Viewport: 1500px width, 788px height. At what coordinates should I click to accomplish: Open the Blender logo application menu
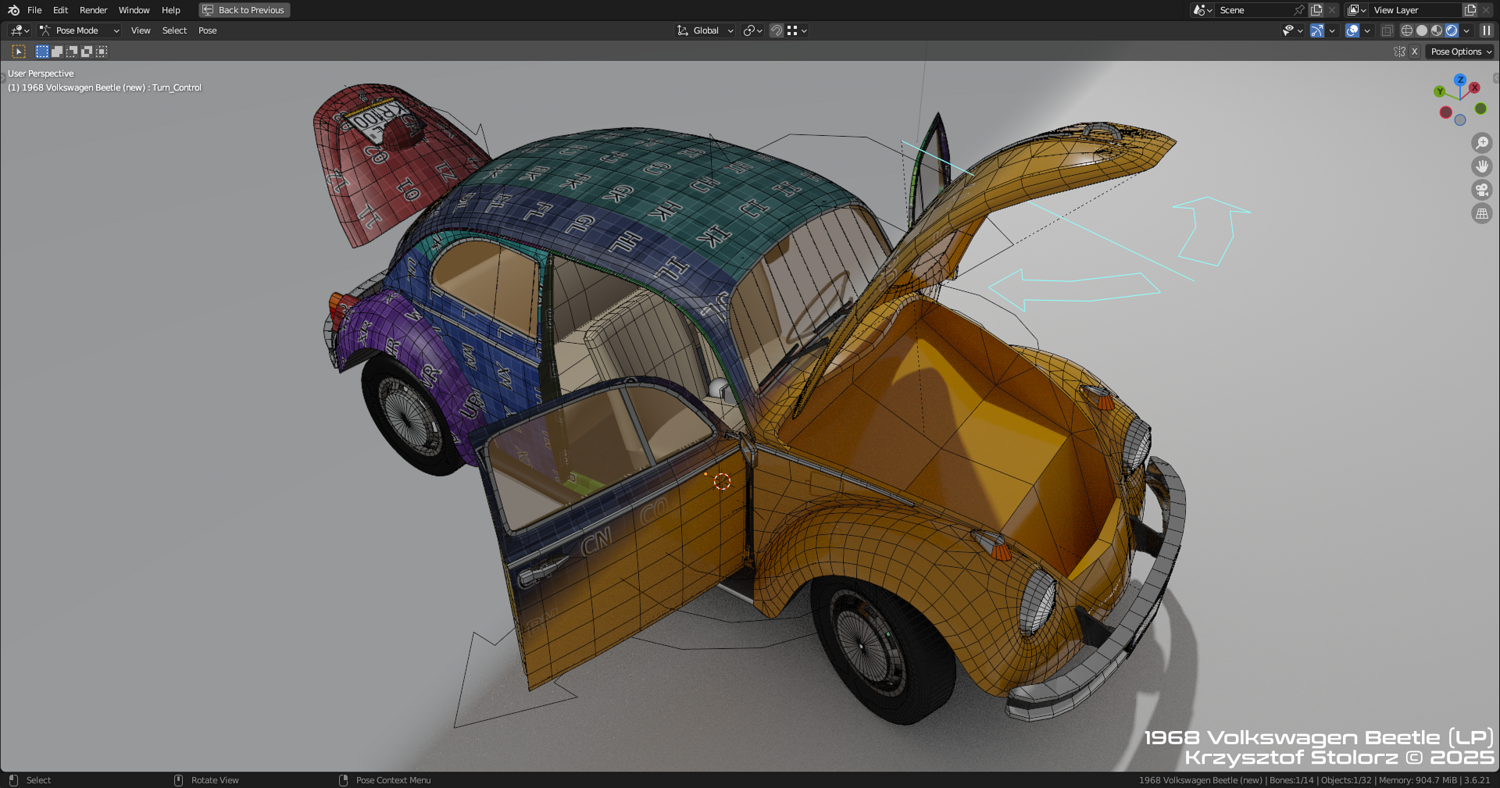coord(13,10)
